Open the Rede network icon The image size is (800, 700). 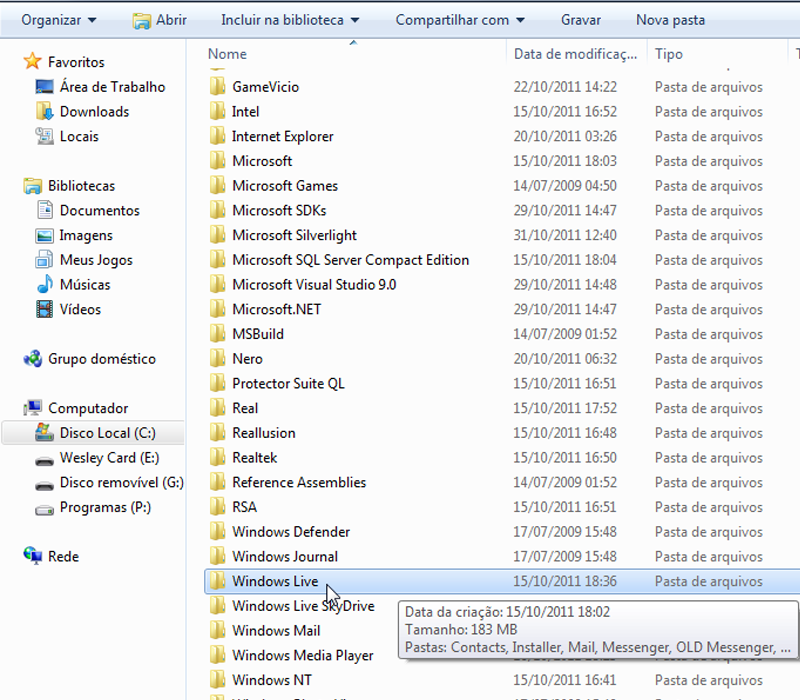[x=32, y=557]
